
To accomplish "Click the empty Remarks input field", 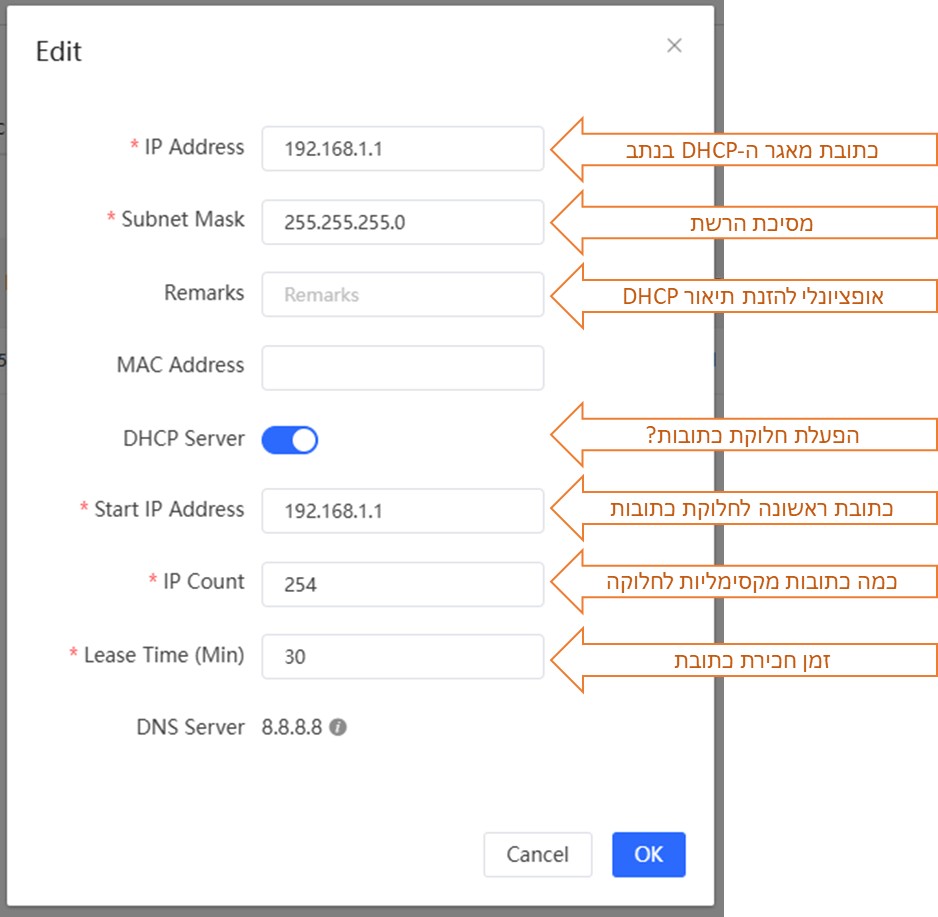I will tap(402, 294).
